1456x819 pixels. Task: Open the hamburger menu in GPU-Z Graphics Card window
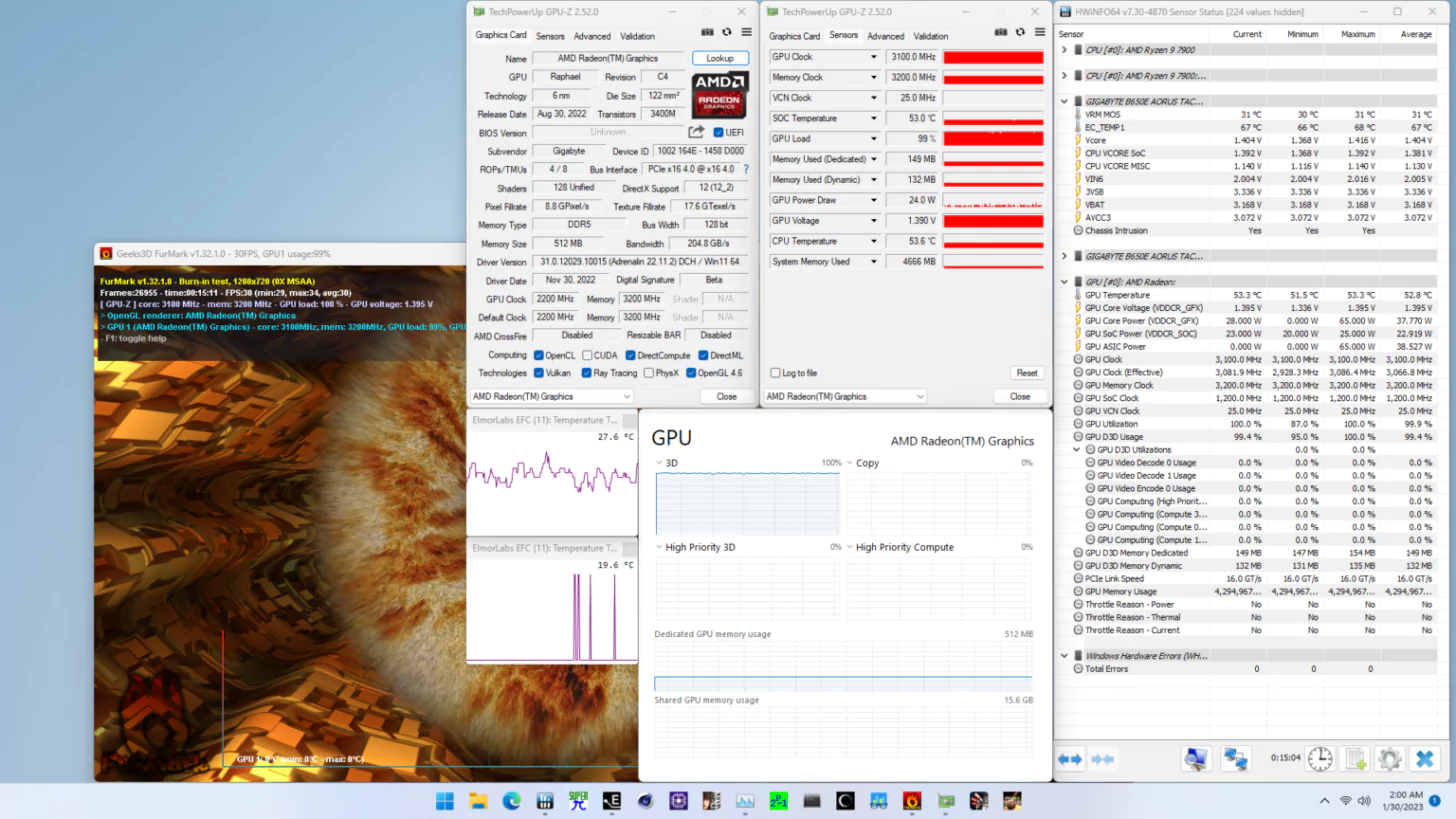click(746, 33)
